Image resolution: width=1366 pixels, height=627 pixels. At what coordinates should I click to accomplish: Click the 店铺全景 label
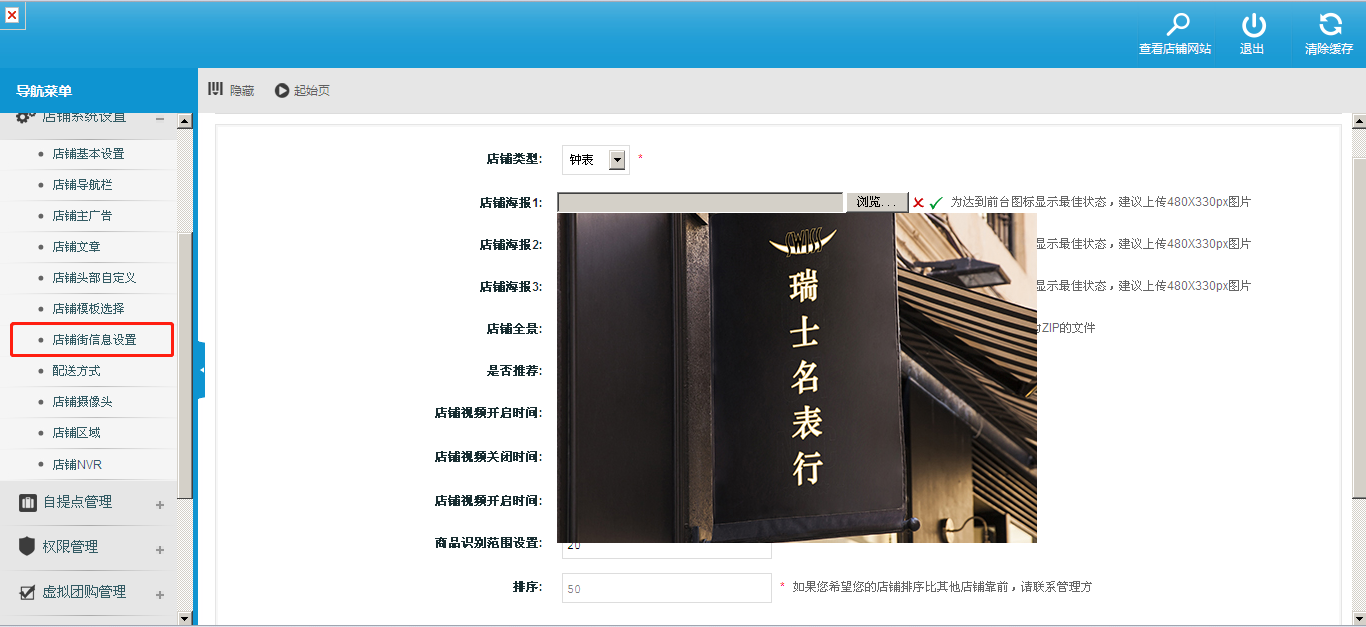click(x=514, y=329)
